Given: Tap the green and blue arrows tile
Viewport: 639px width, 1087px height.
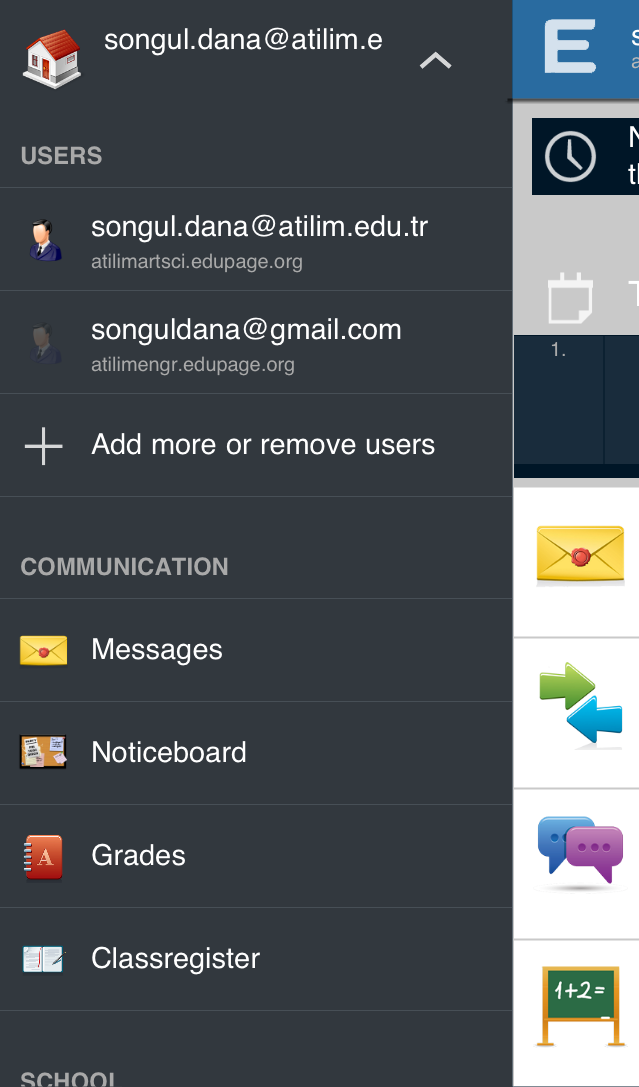Looking at the screenshot, I should pos(580,705).
